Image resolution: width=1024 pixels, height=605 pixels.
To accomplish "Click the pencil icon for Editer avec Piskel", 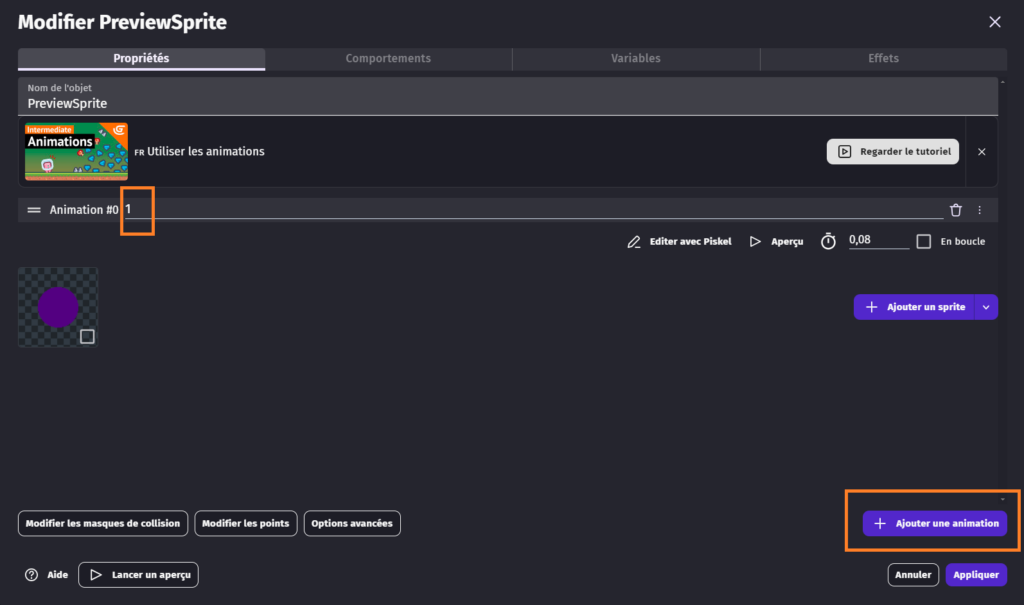I will coord(633,242).
